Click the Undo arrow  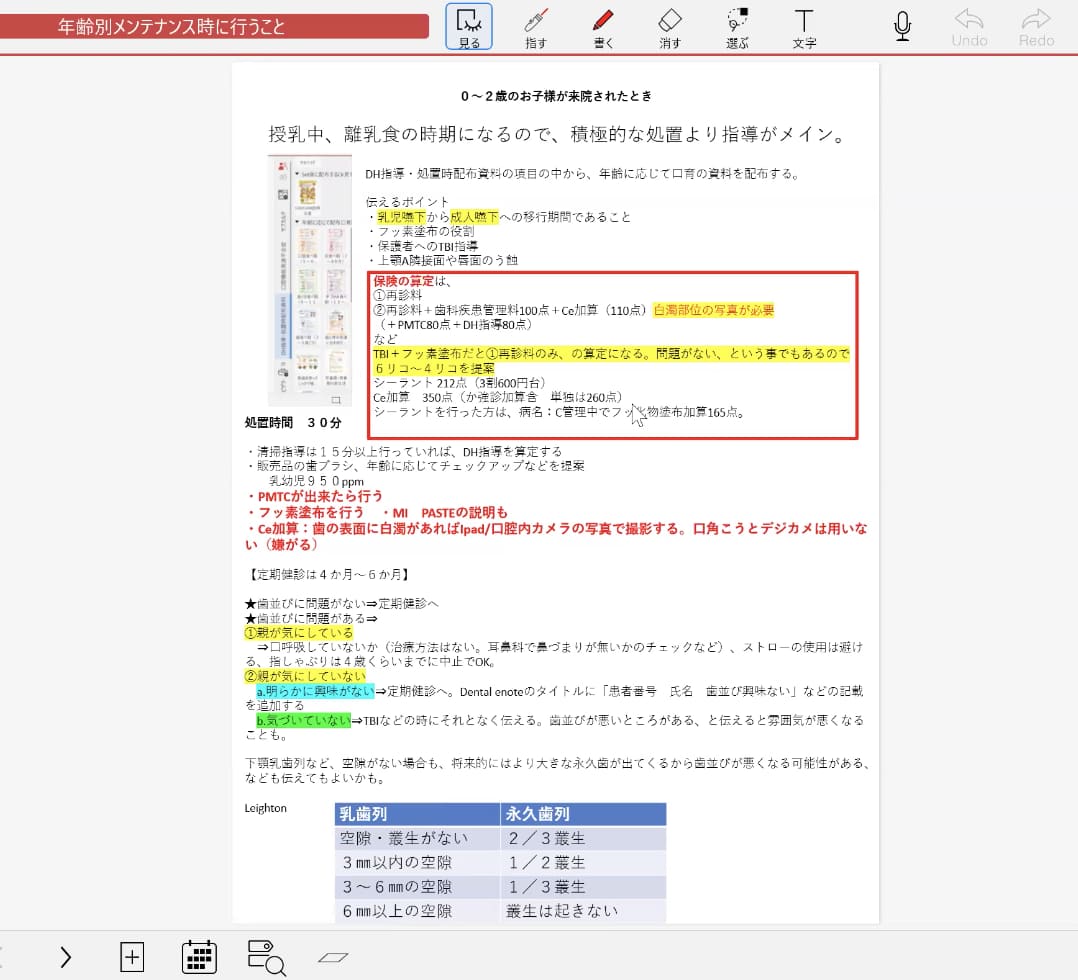[x=969, y=28]
